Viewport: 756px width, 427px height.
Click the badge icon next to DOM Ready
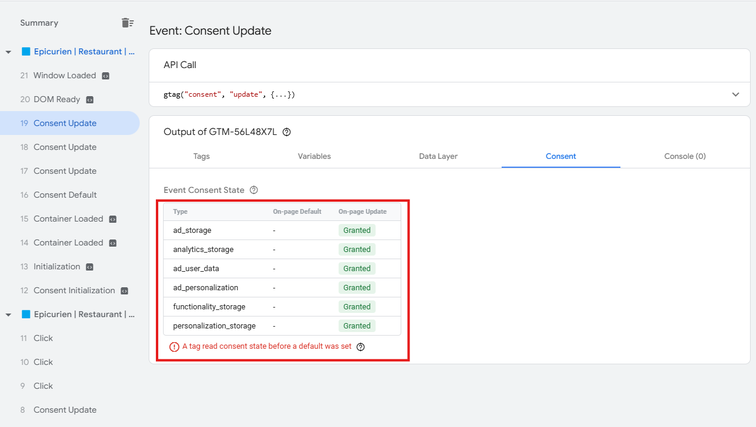[x=90, y=100]
